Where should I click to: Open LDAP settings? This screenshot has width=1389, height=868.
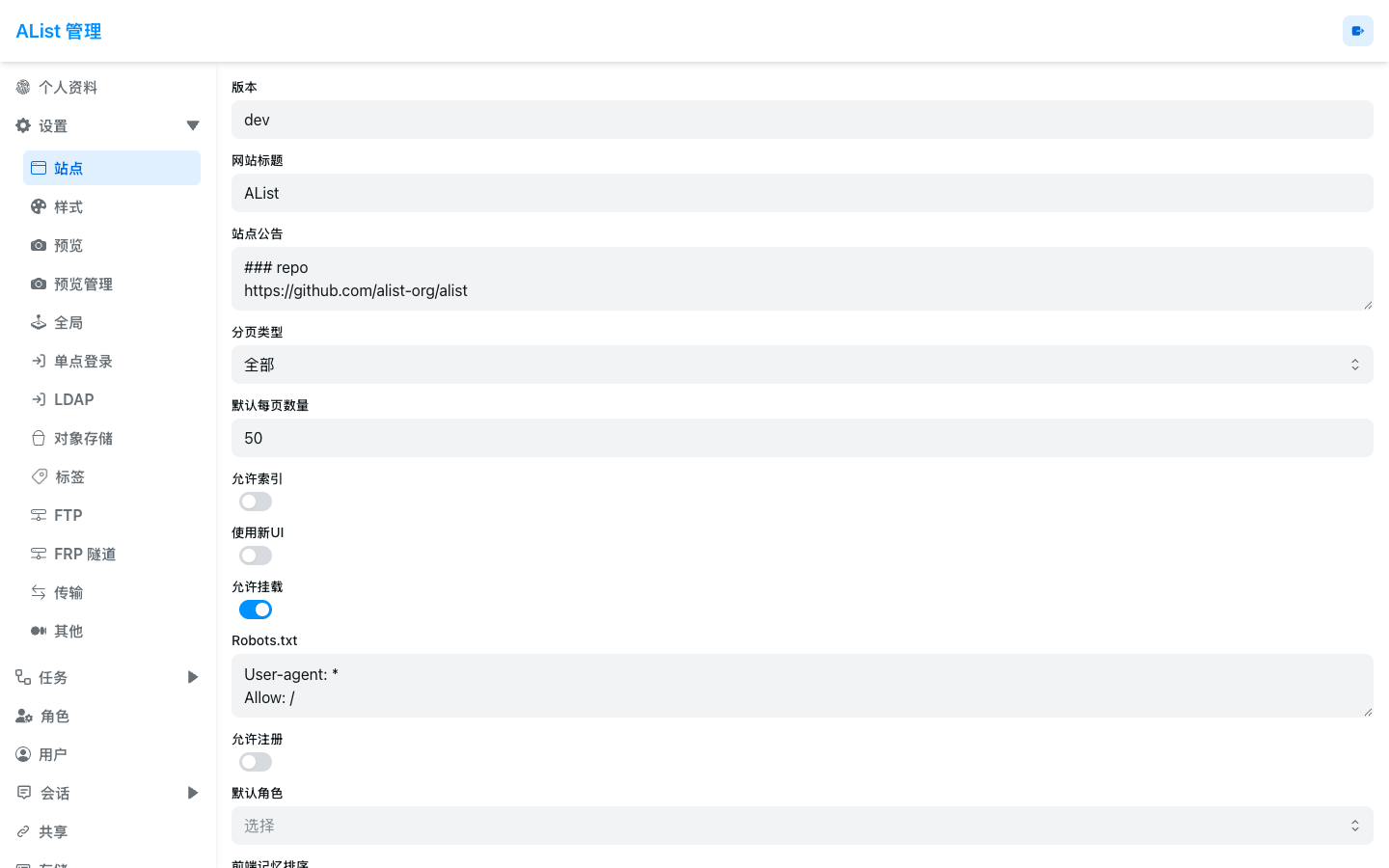(112, 399)
